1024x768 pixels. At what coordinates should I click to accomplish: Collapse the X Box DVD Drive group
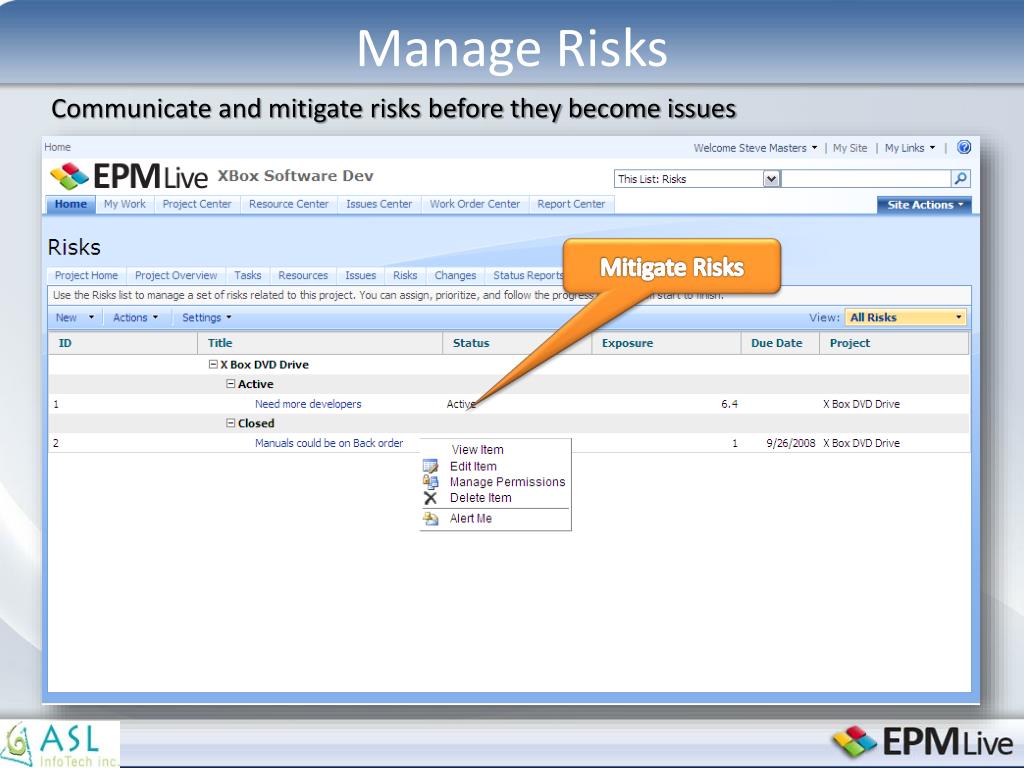point(213,364)
